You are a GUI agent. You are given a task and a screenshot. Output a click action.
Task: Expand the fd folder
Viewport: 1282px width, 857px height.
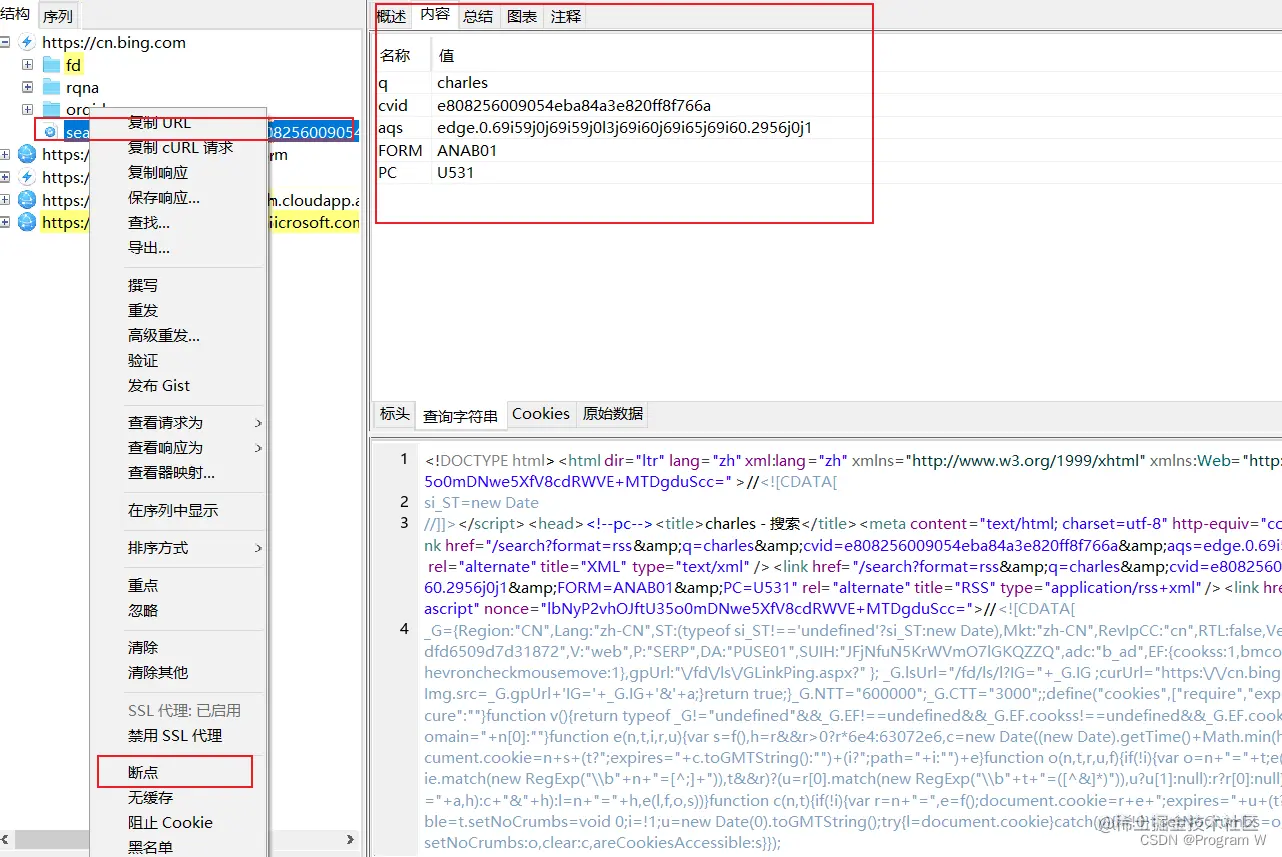28,65
